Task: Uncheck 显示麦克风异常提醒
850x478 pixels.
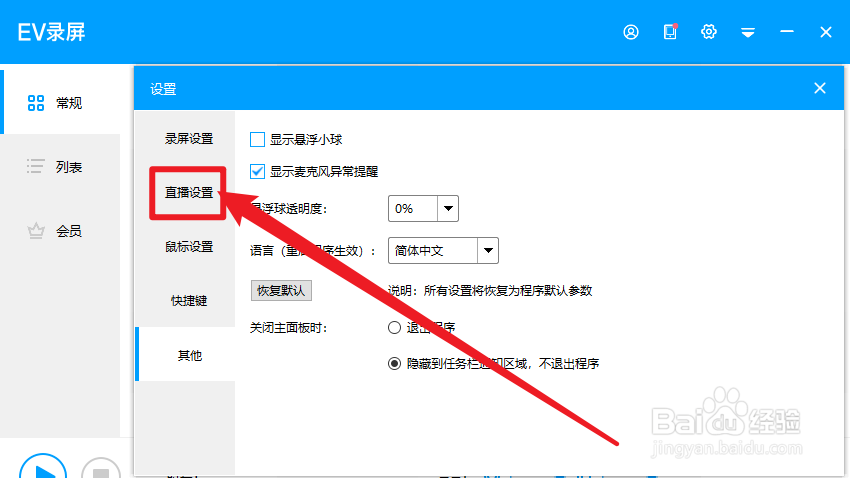Action: pos(257,172)
